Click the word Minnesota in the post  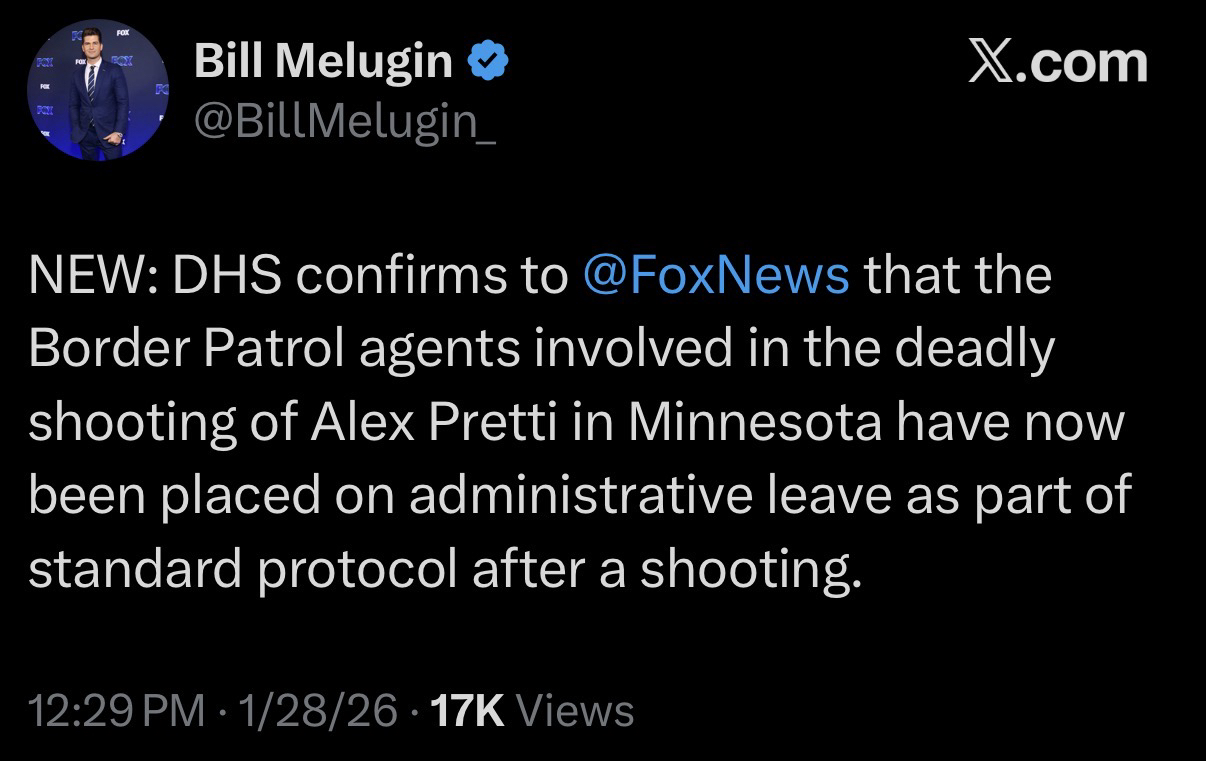click(756, 422)
